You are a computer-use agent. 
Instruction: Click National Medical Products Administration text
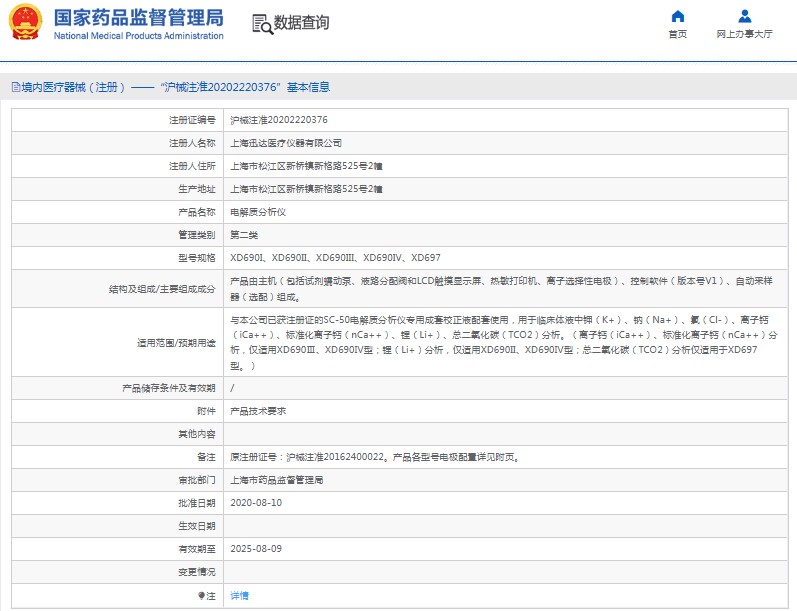coord(139,36)
